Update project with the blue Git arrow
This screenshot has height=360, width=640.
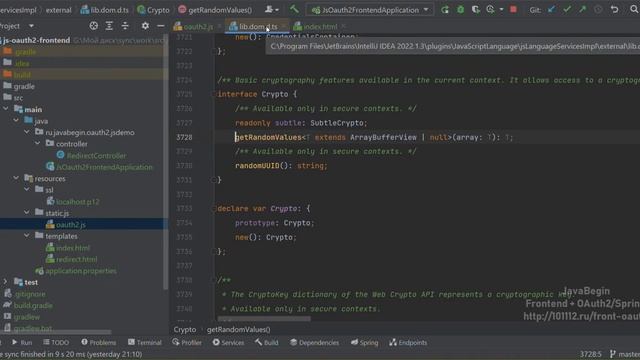(x=551, y=9)
